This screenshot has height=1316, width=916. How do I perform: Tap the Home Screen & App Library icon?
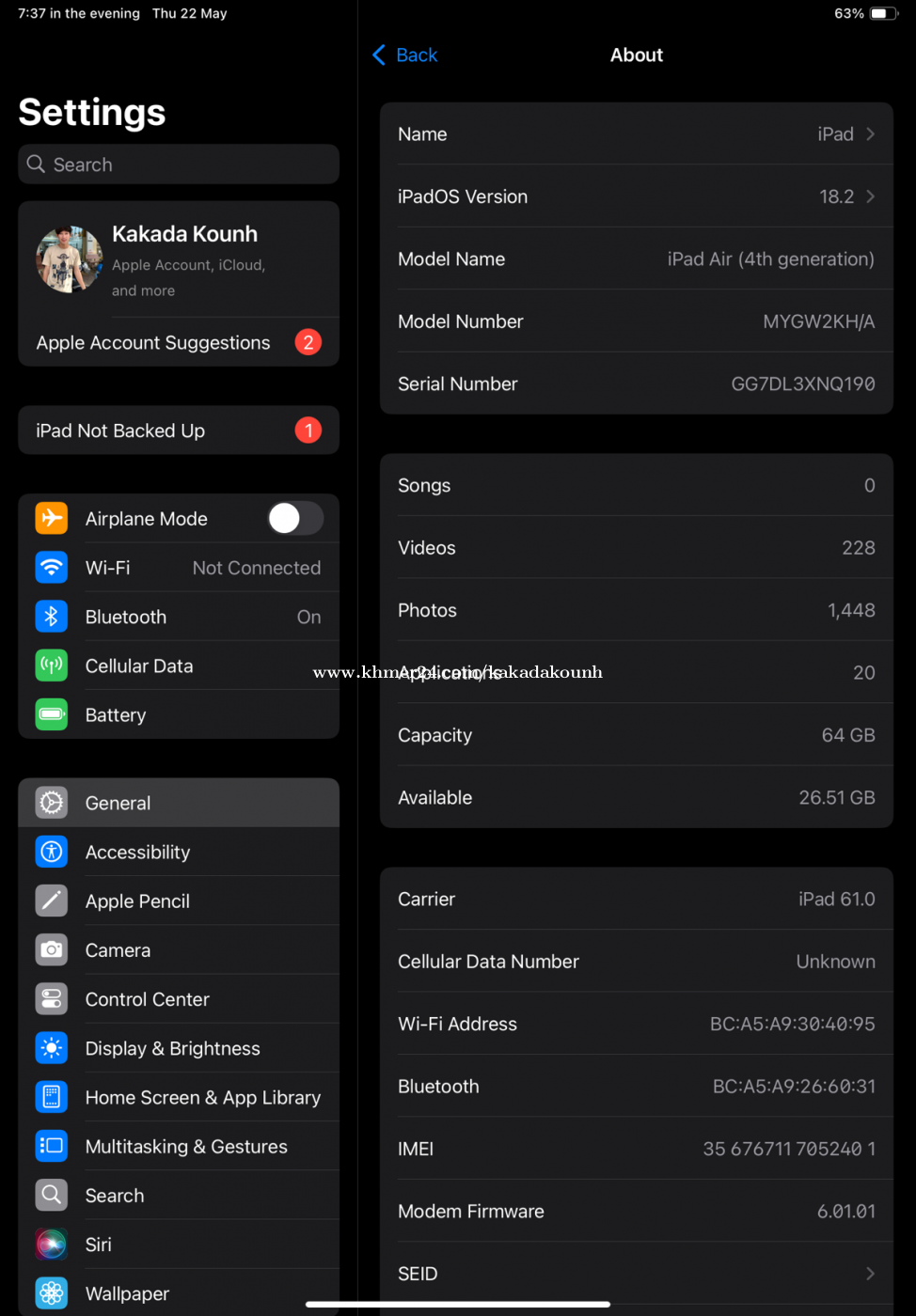[52, 1097]
